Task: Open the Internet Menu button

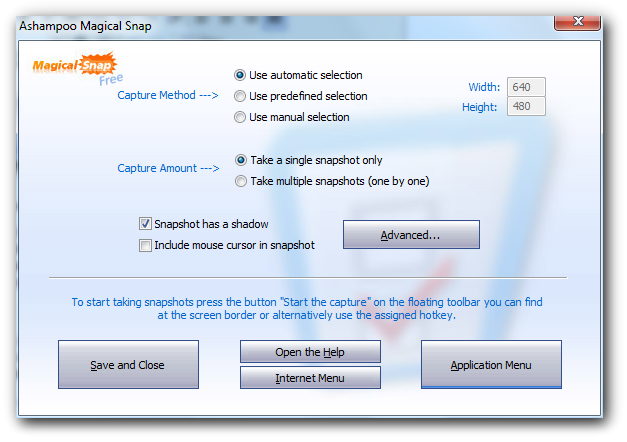Action: tap(310, 378)
